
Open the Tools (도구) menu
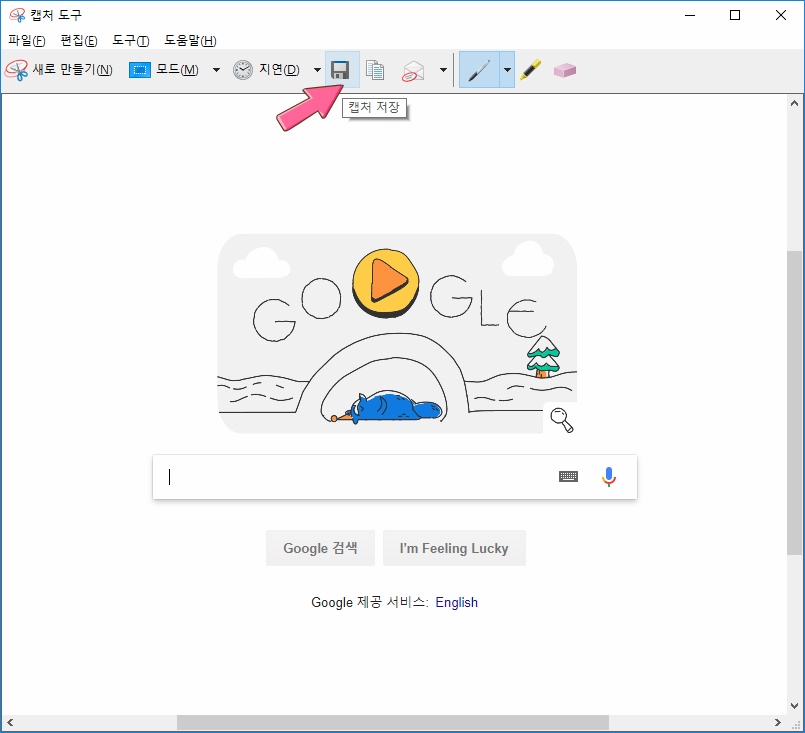point(130,41)
